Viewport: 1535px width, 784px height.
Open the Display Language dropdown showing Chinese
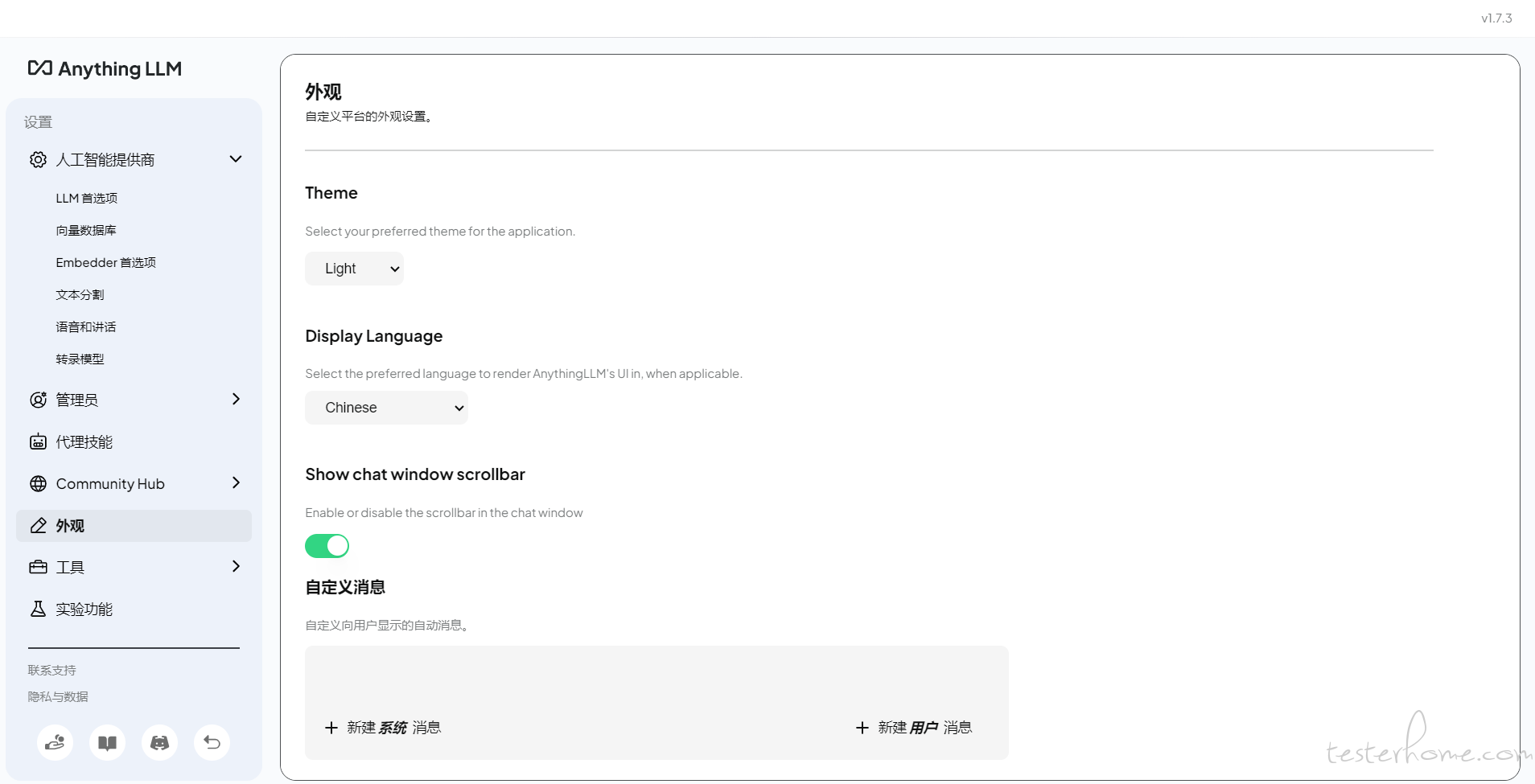(x=386, y=408)
